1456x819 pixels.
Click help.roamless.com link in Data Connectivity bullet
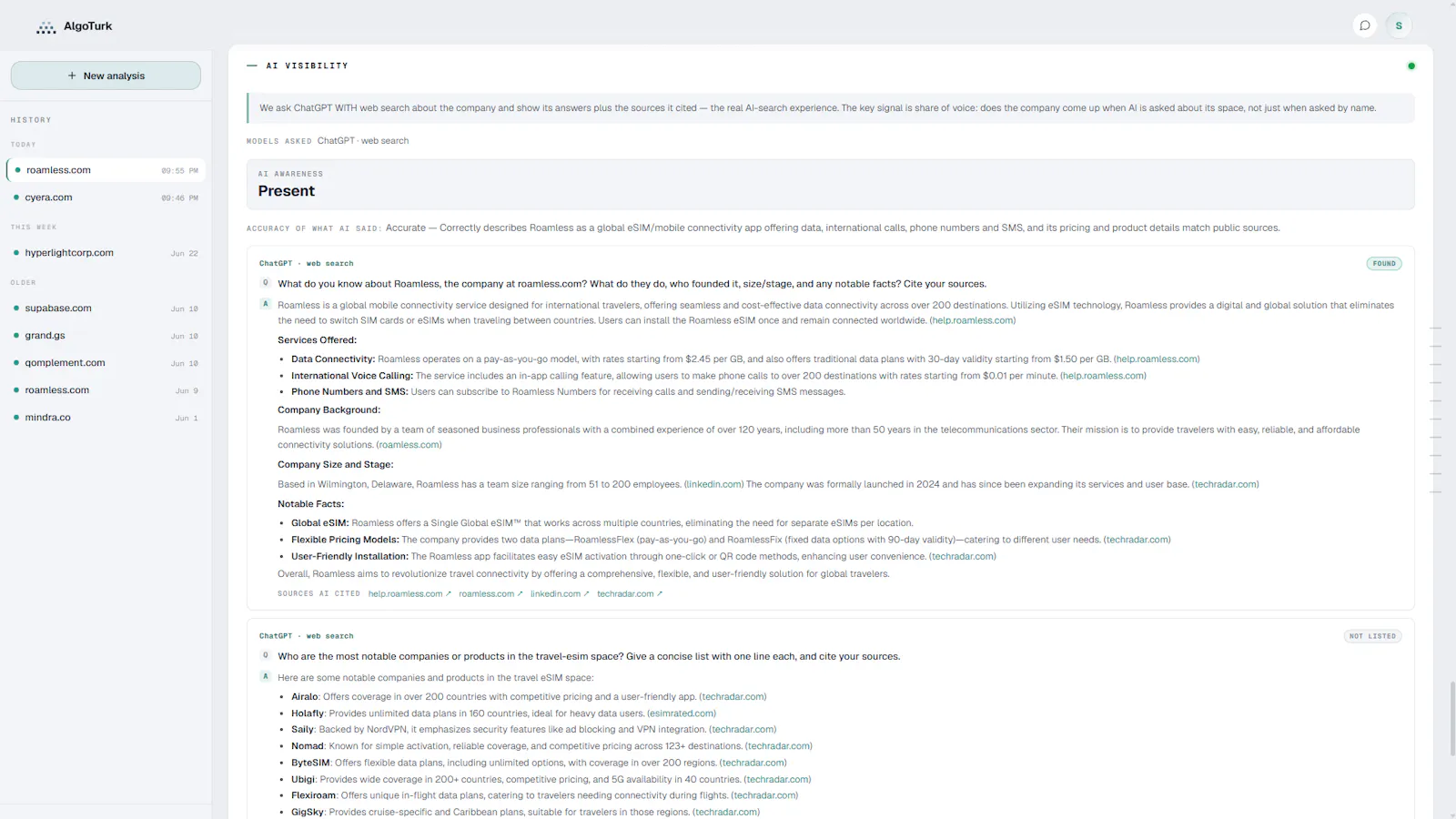click(1157, 359)
